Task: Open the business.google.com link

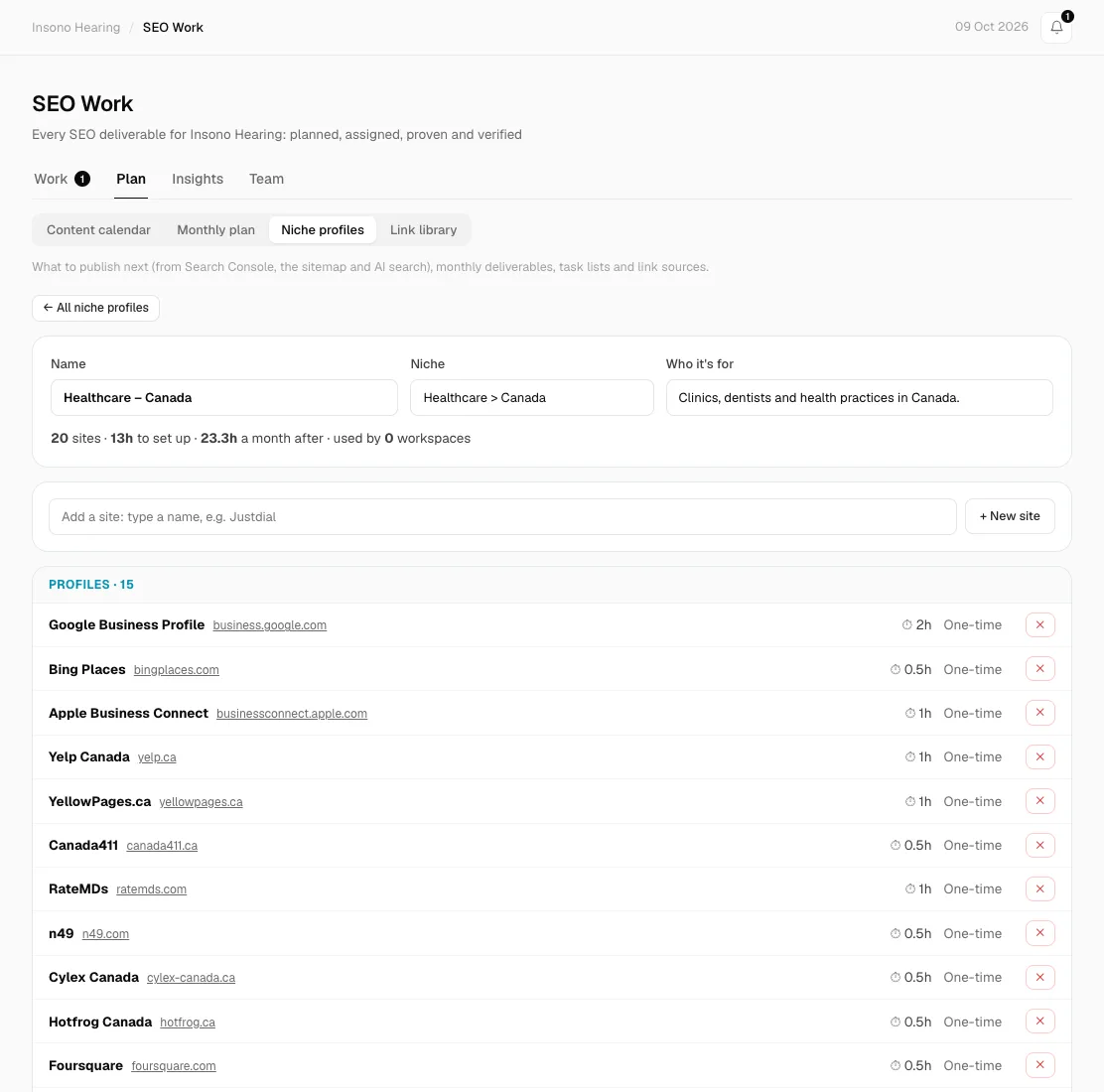Action: point(270,625)
